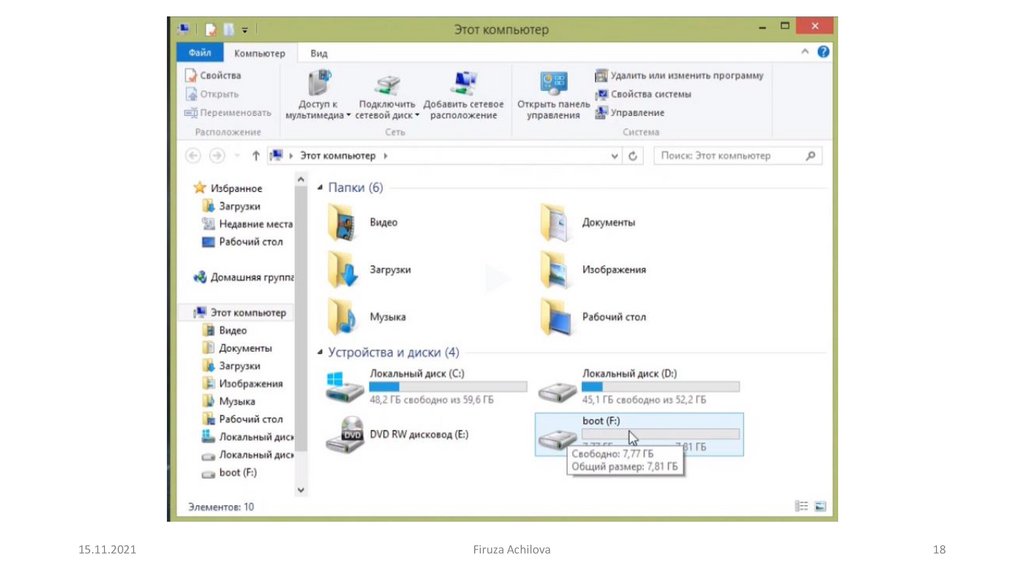Open the Вид ribbon tab
1024x576 pixels.
(318, 53)
